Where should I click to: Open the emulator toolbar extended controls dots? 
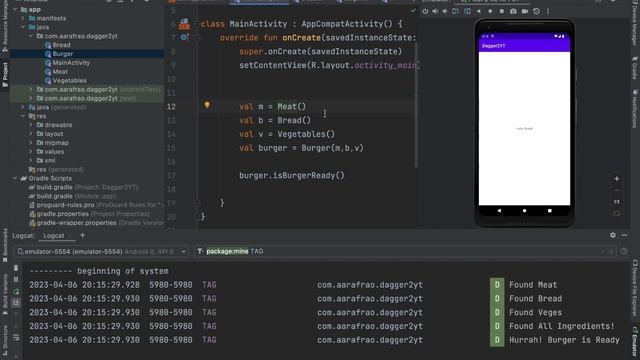coord(548,11)
